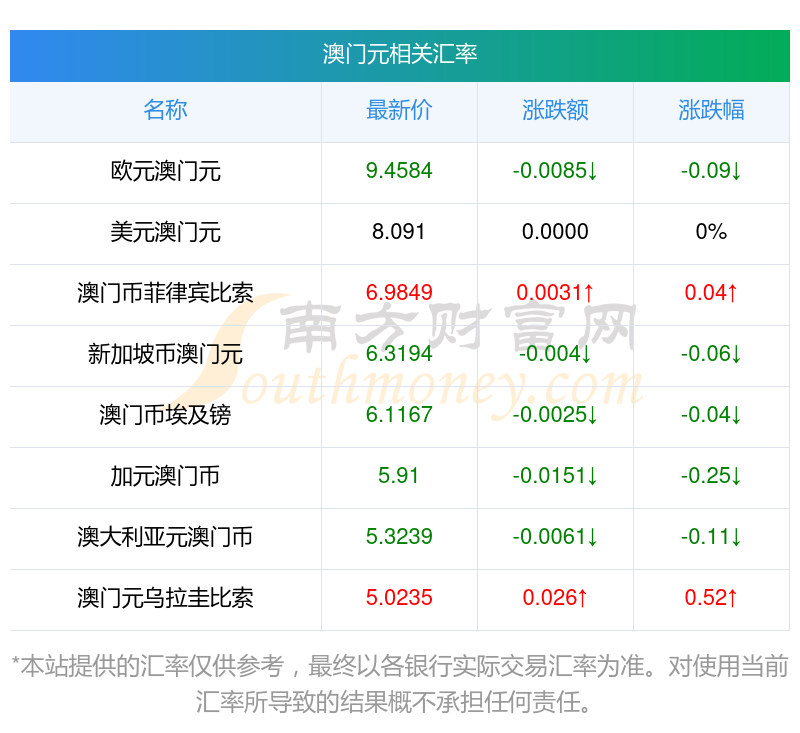800x733 pixels.
Task: Click the percent change -0.04↓ in 澳门币埃及镑 row
Action: pos(711,415)
